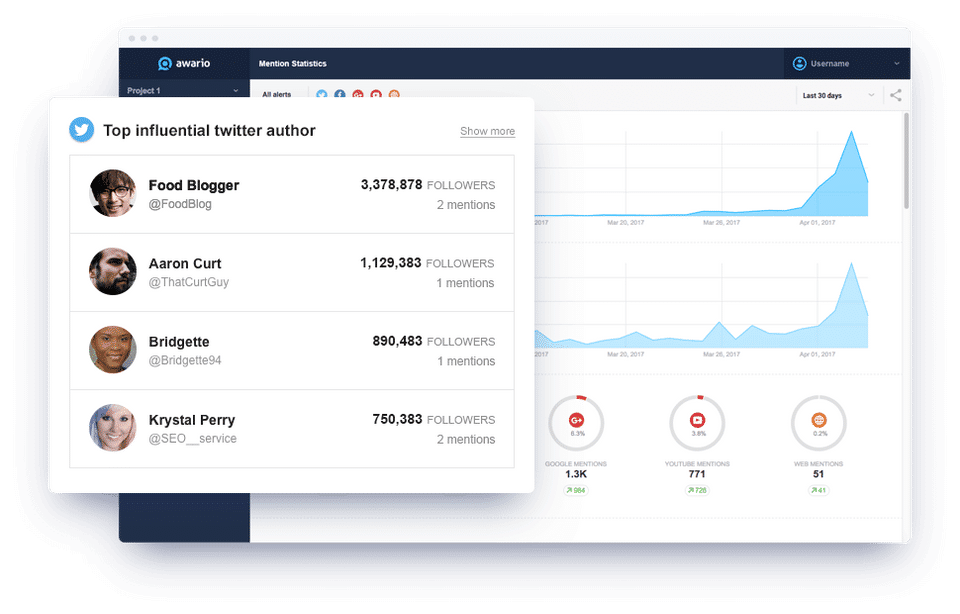
Task: Click the Food Blogger author name
Action: [x=193, y=185]
